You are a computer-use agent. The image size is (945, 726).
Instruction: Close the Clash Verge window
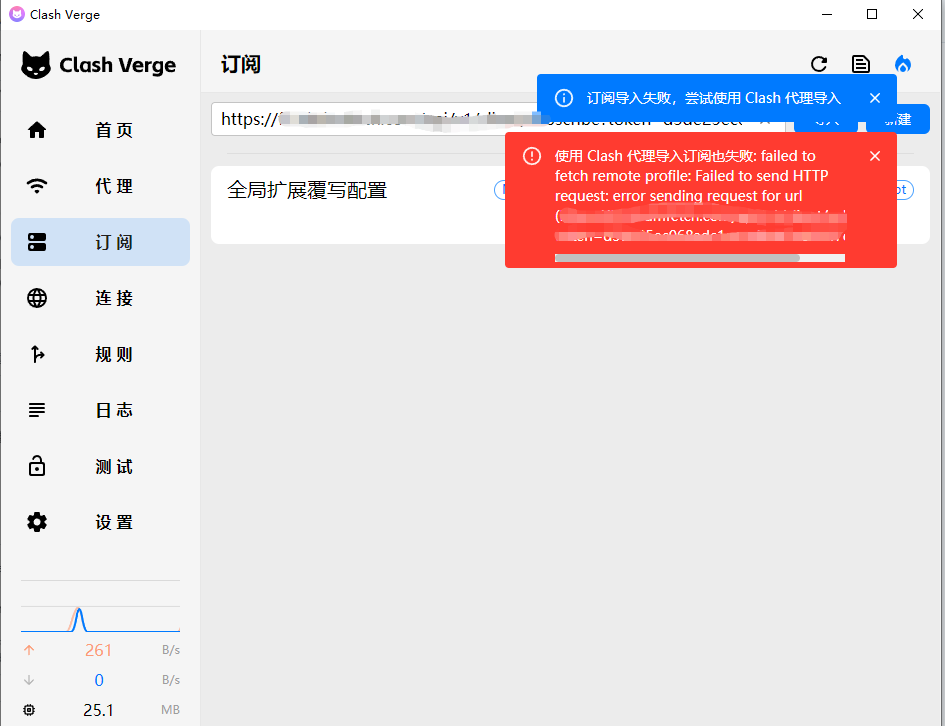click(x=918, y=14)
